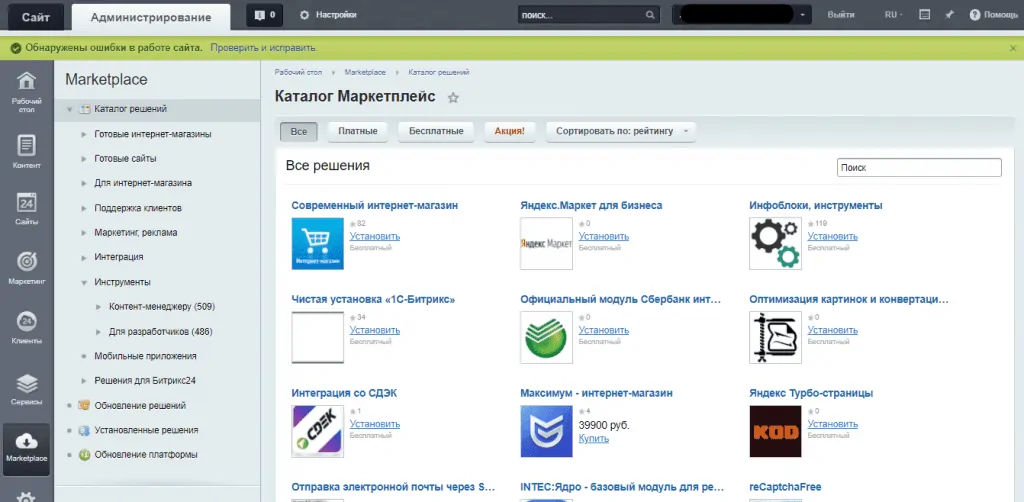
Task: Click Установить for Современный интернет-магазин
Action: (375, 236)
